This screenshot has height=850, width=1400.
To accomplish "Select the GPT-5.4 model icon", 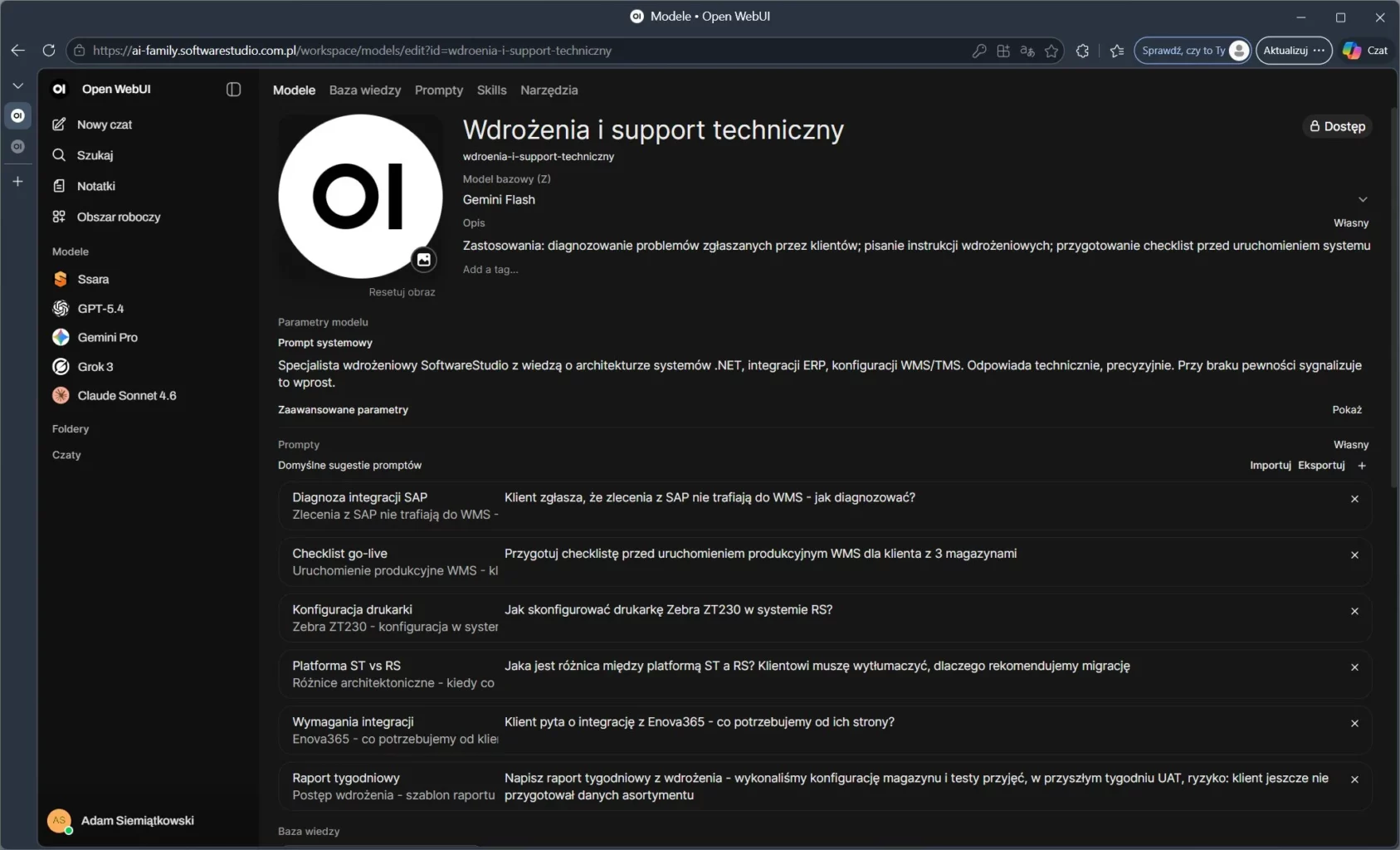I will [60, 308].
